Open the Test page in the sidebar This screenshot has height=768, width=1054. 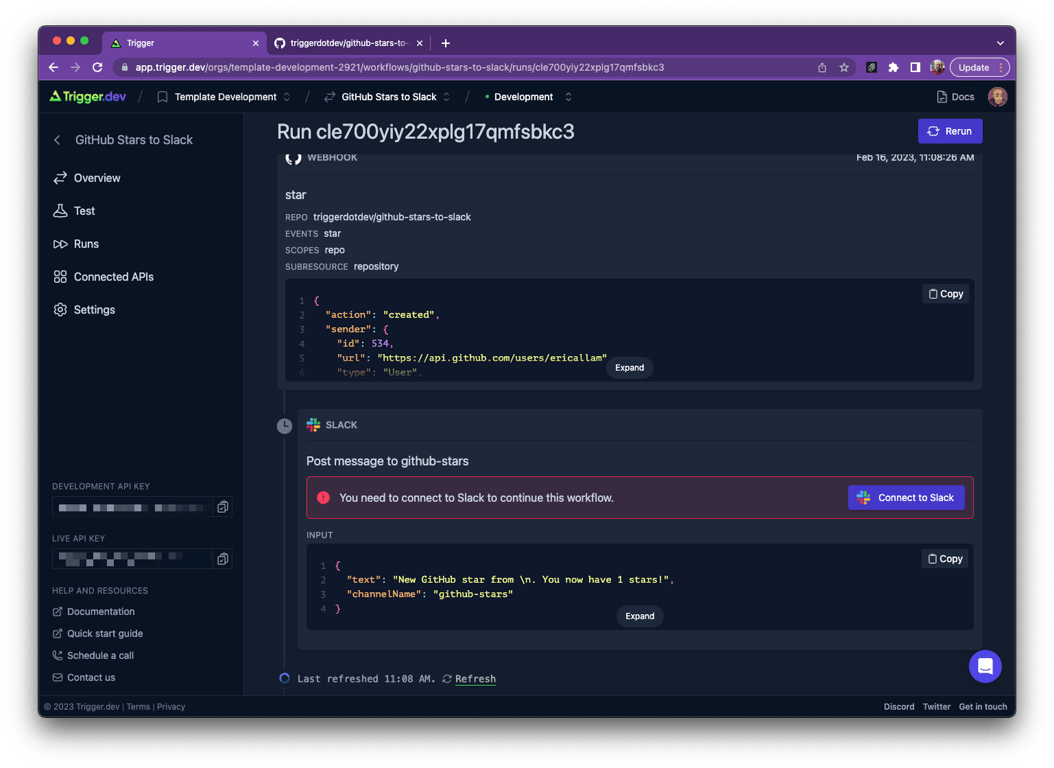point(74,211)
